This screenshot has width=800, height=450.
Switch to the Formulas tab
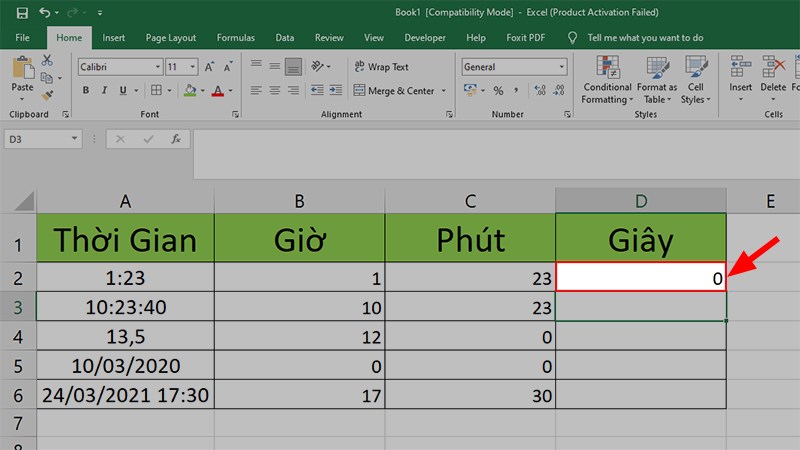click(x=235, y=38)
